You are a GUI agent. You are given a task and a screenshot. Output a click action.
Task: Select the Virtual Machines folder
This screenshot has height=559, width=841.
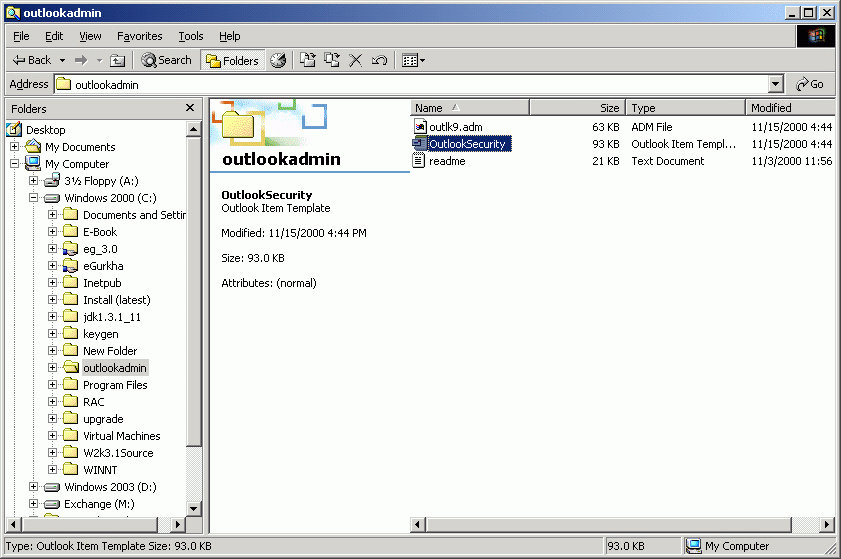click(121, 436)
